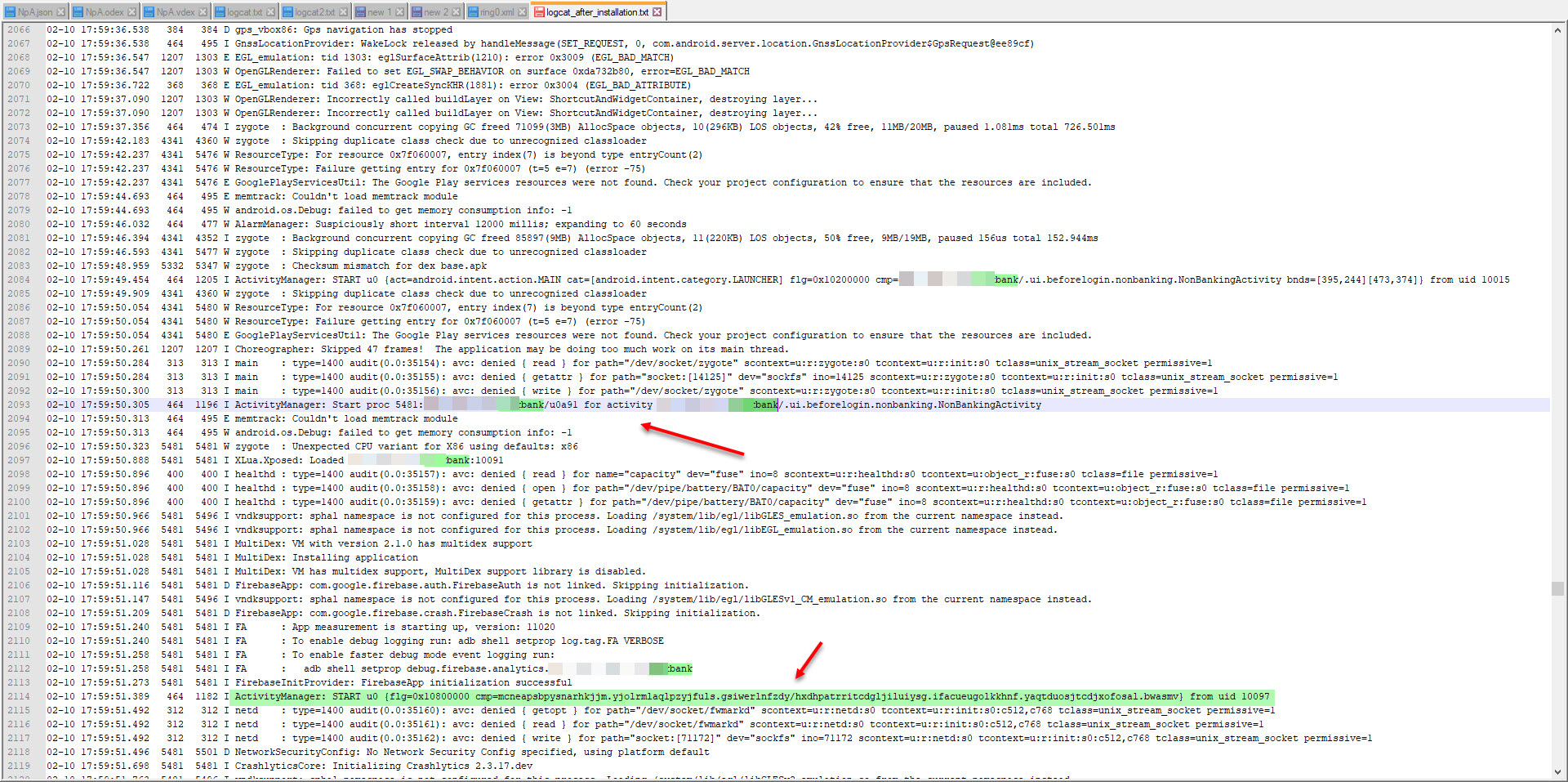Click 'NonBankingActivity' text on line 2093

coord(990,404)
